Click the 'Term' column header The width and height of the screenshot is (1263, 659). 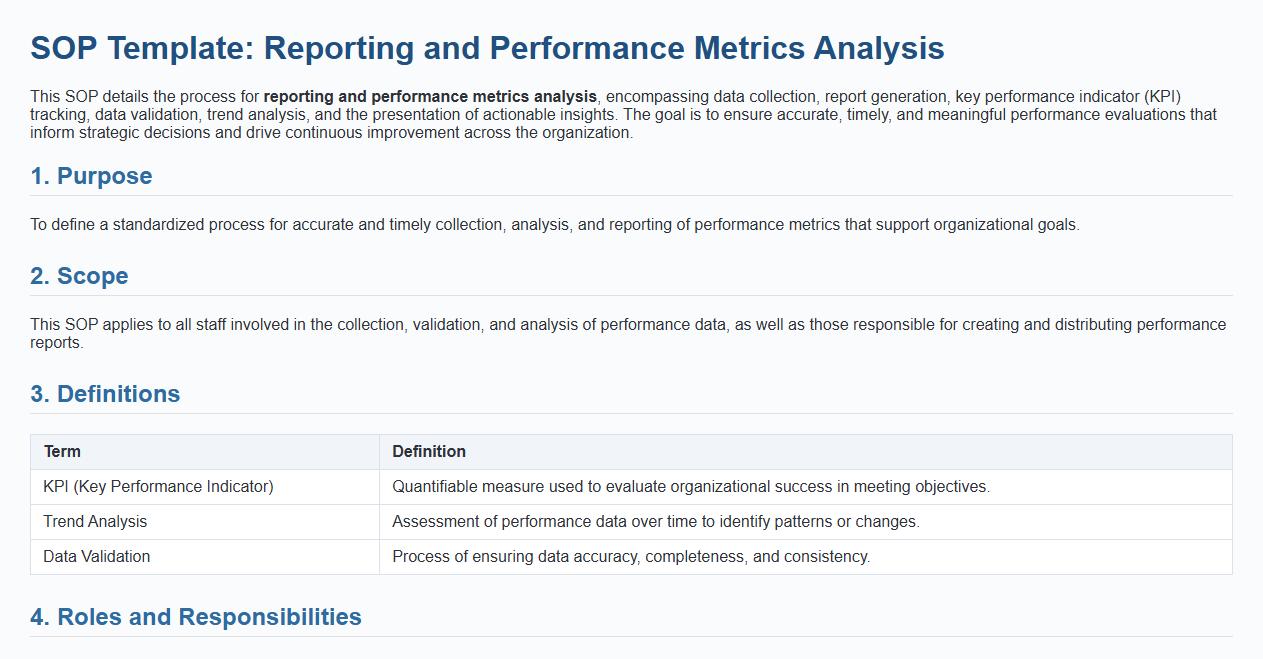(x=62, y=452)
